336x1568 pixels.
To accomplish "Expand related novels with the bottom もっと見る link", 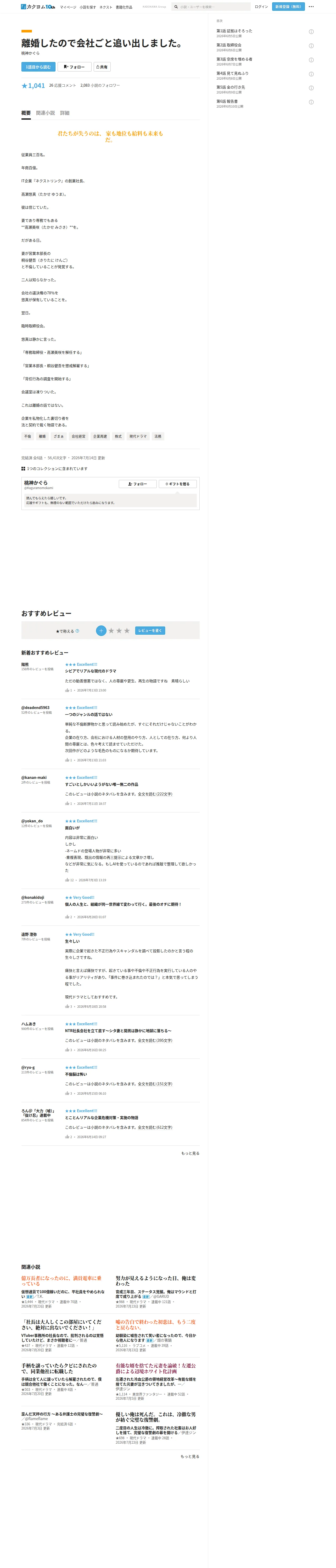I will [x=190, y=1457].
